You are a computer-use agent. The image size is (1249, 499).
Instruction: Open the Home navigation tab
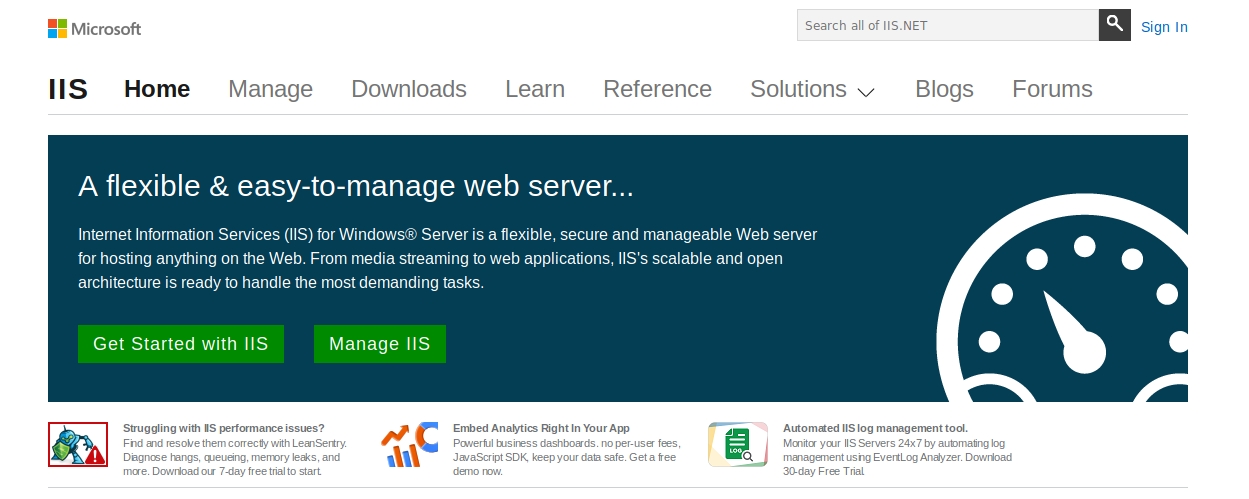157,89
